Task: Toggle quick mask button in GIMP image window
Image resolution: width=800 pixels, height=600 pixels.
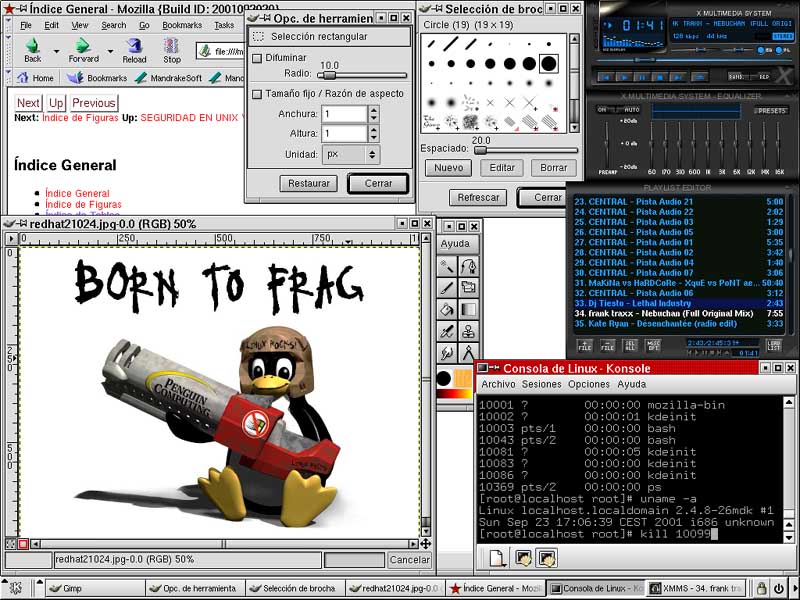Action: (23, 544)
